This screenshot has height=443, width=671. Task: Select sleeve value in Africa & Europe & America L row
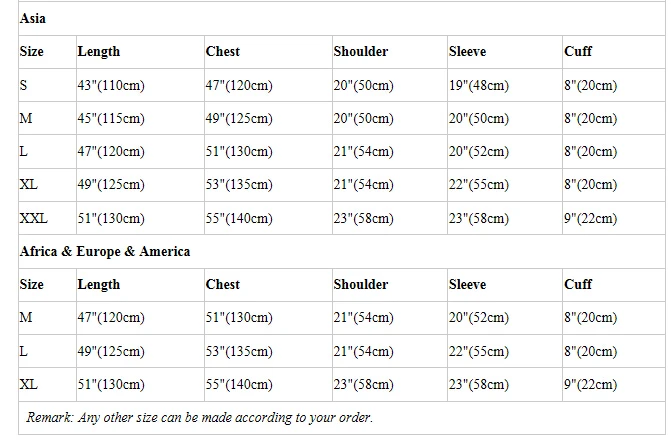(479, 351)
